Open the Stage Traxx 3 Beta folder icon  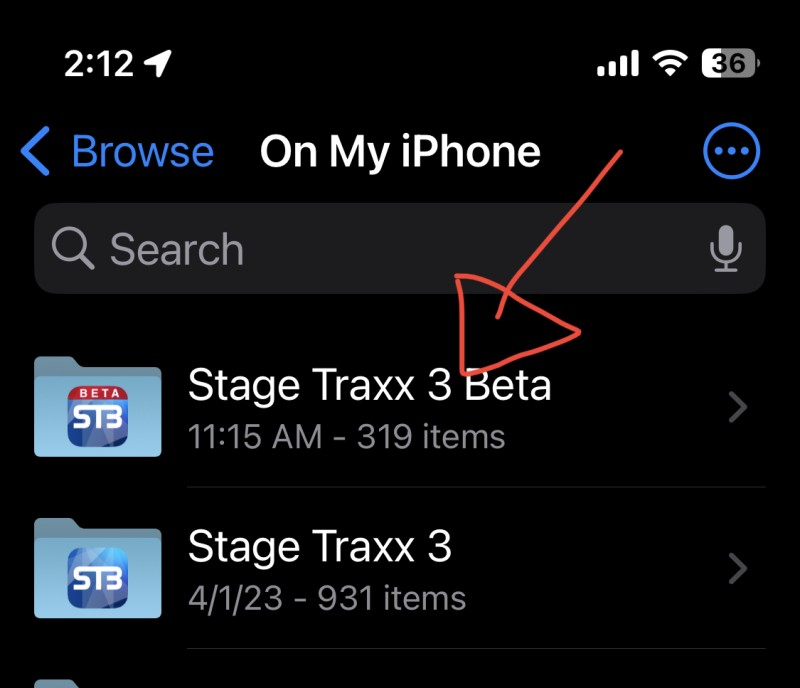click(x=98, y=407)
